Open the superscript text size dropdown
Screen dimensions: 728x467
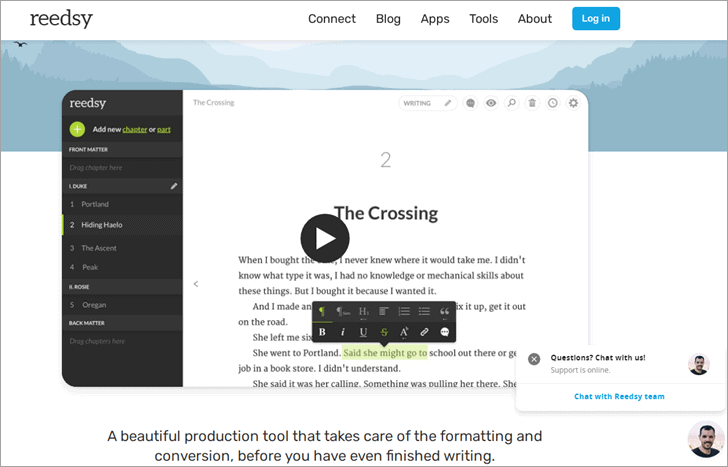(x=404, y=332)
